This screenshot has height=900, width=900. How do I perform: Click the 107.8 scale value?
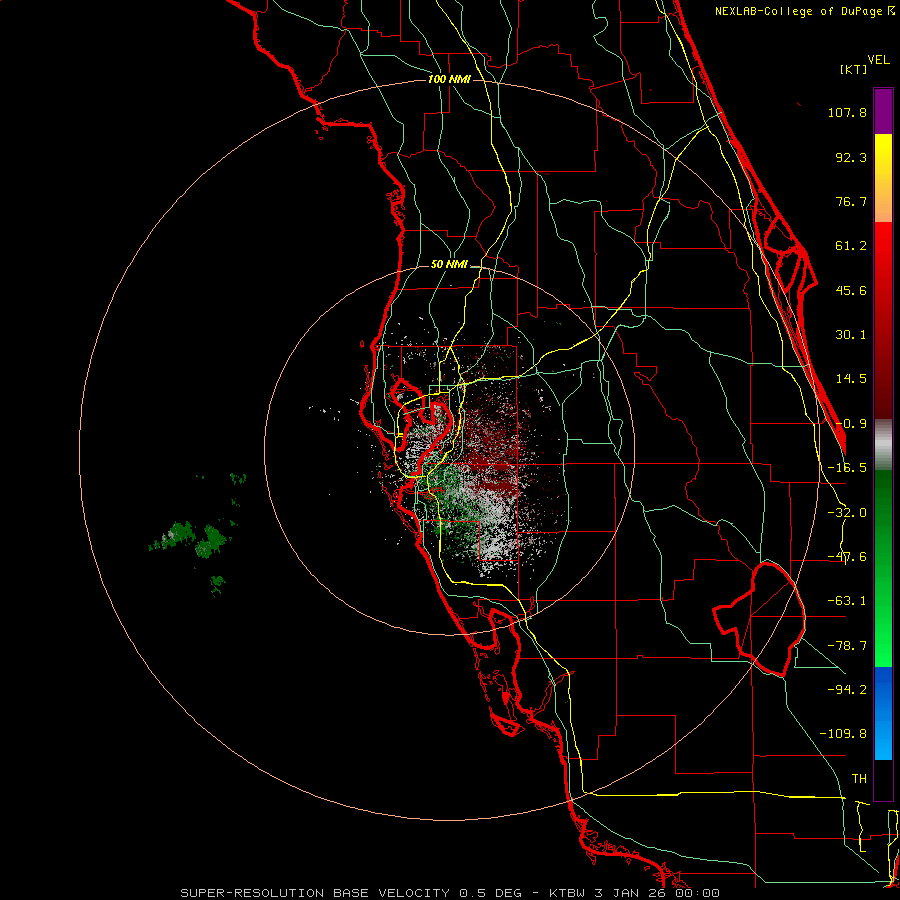pos(847,112)
